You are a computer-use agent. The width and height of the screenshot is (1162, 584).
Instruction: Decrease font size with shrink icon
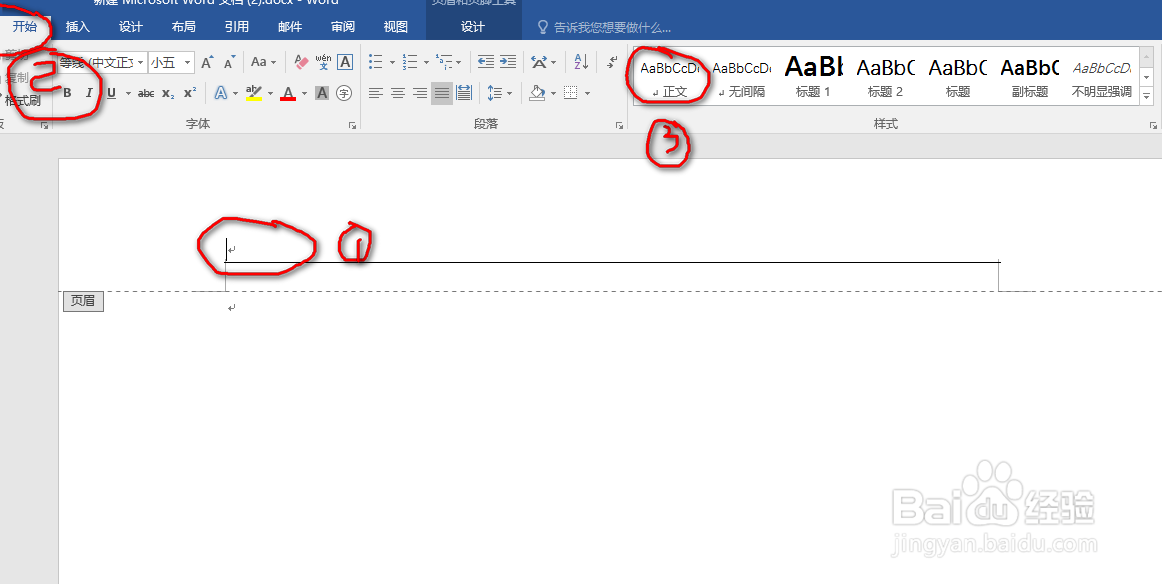230,62
